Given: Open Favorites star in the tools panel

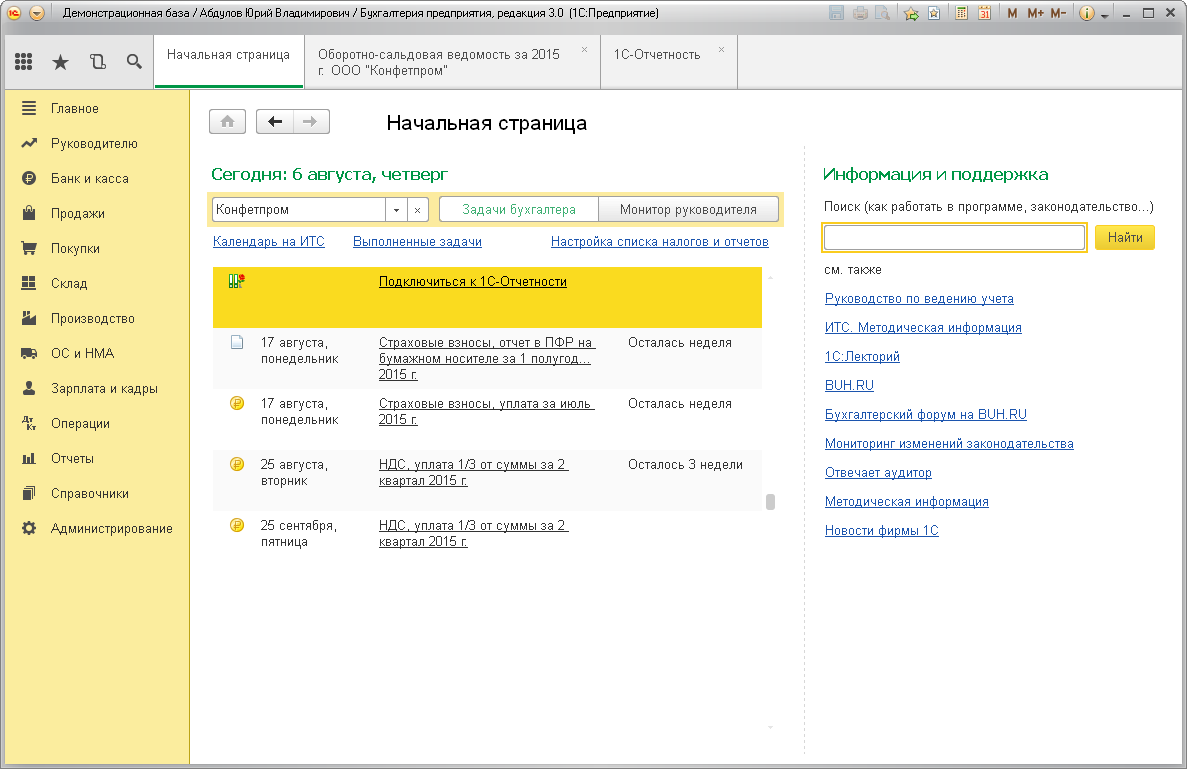Looking at the screenshot, I should [60, 62].
